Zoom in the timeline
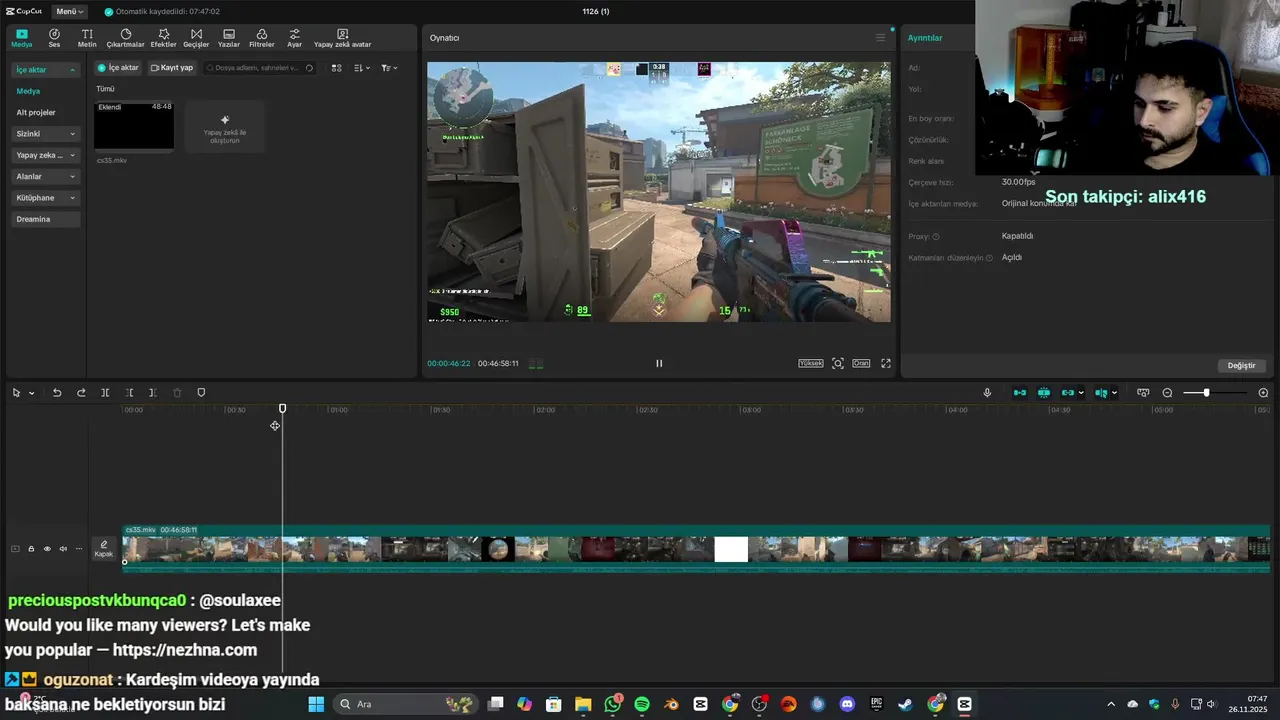 pos(1263,393)
